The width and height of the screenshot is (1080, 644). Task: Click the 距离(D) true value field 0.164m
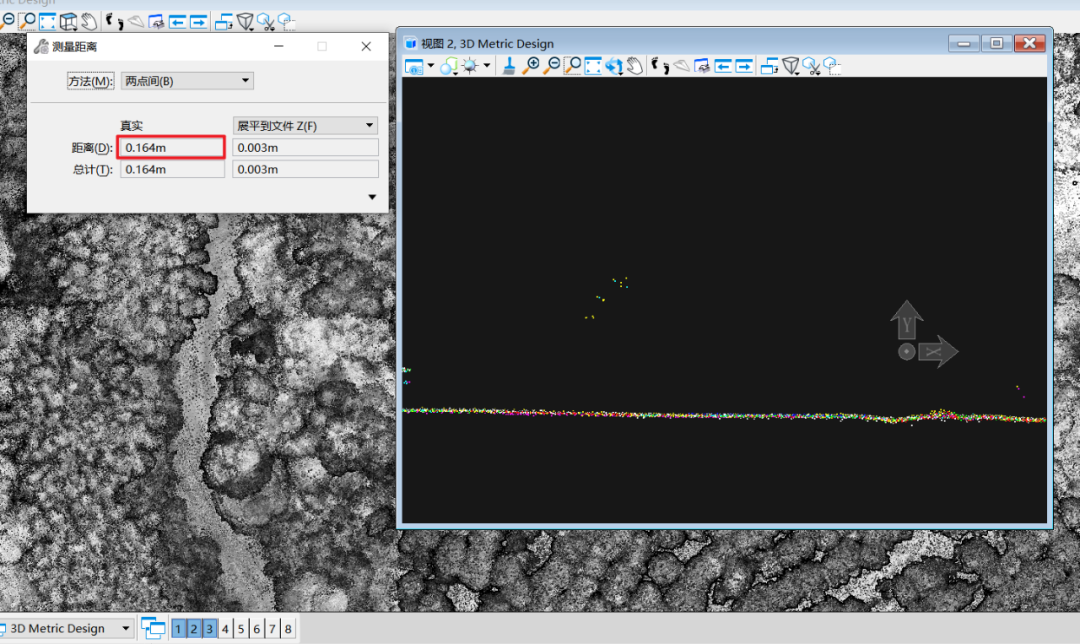pos(172,147)
